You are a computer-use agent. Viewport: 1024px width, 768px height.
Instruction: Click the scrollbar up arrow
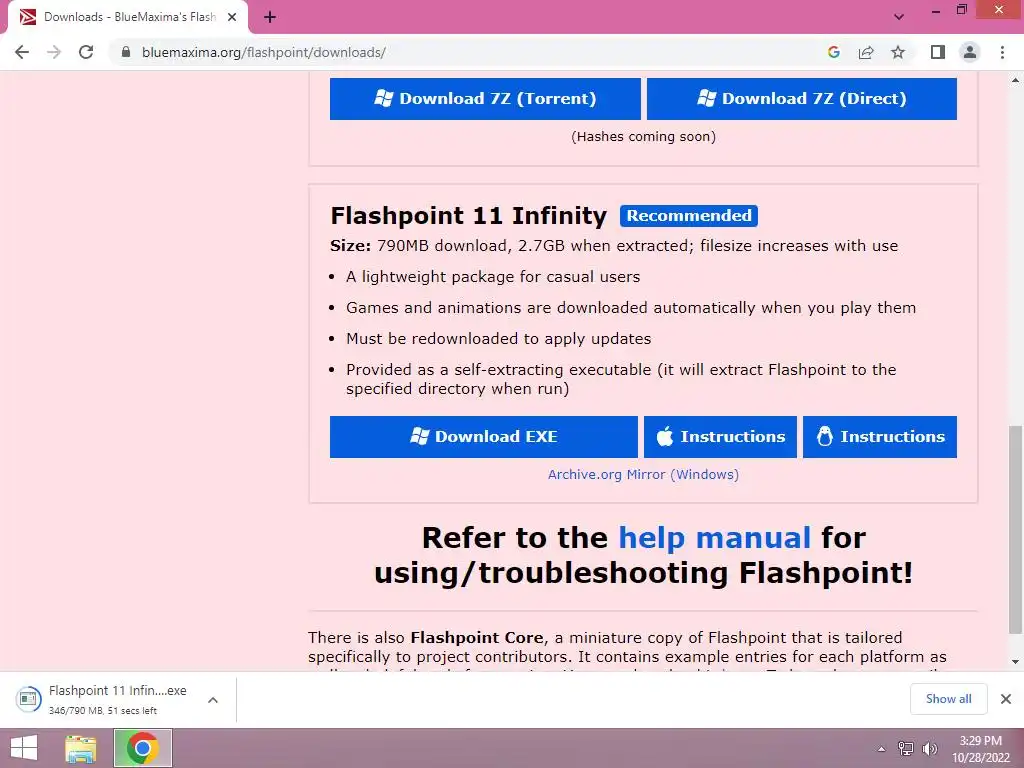click(1015, 80)
